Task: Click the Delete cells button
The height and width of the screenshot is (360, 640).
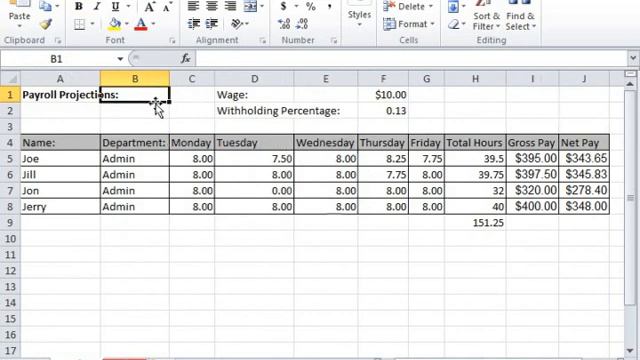Action: [x=408, y=6]
